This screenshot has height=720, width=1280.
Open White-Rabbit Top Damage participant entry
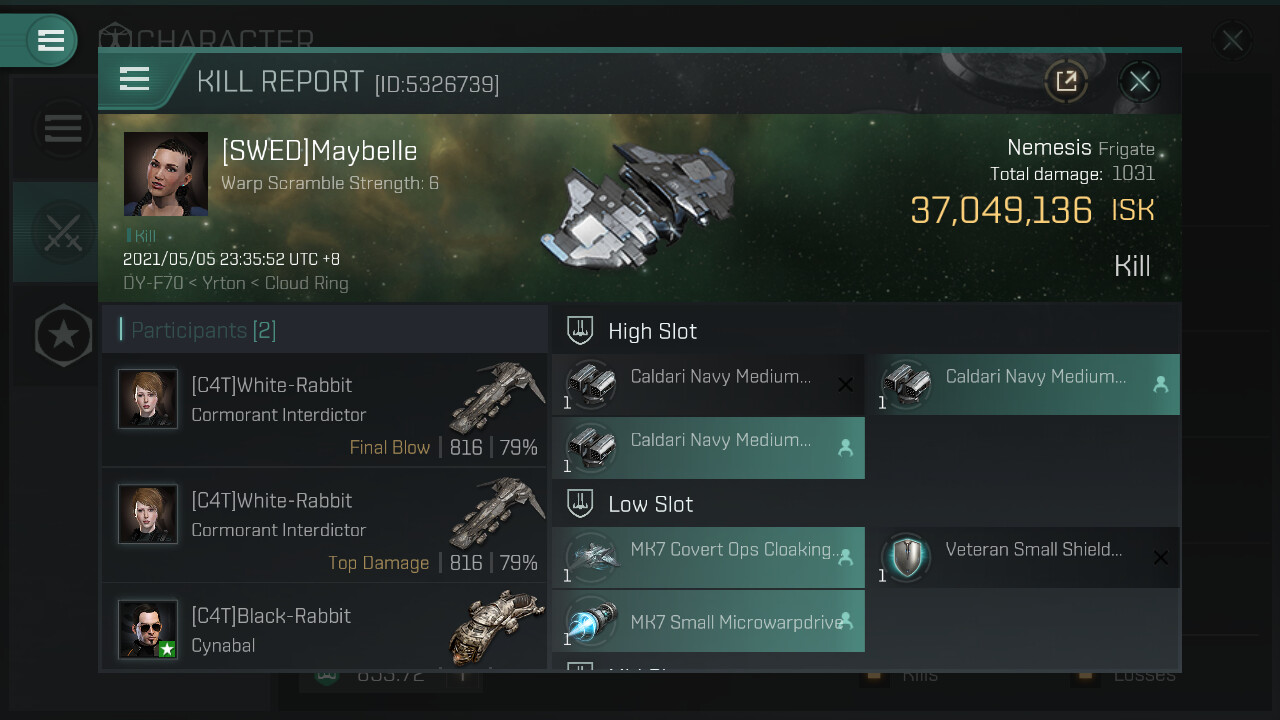coord(325,526)
